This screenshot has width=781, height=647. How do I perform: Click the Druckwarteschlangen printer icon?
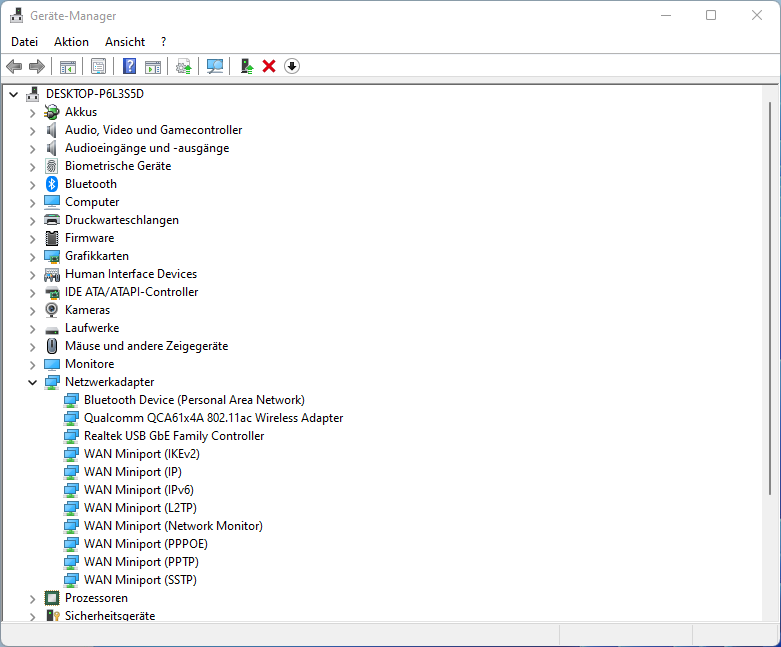[x=52, y=220]
